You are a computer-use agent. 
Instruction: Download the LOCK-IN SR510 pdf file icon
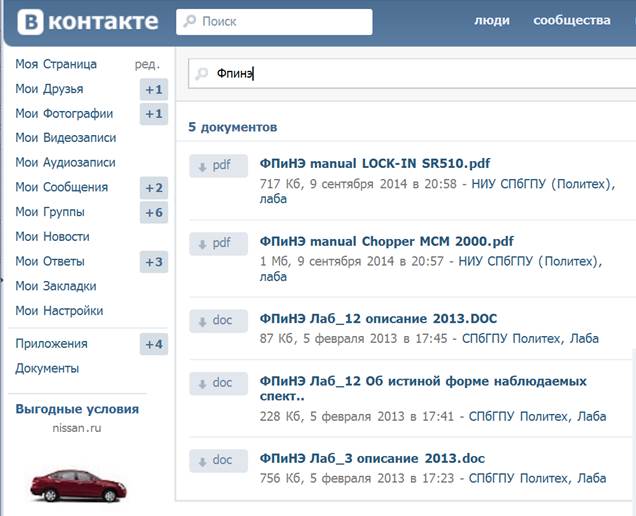[219, 166]
